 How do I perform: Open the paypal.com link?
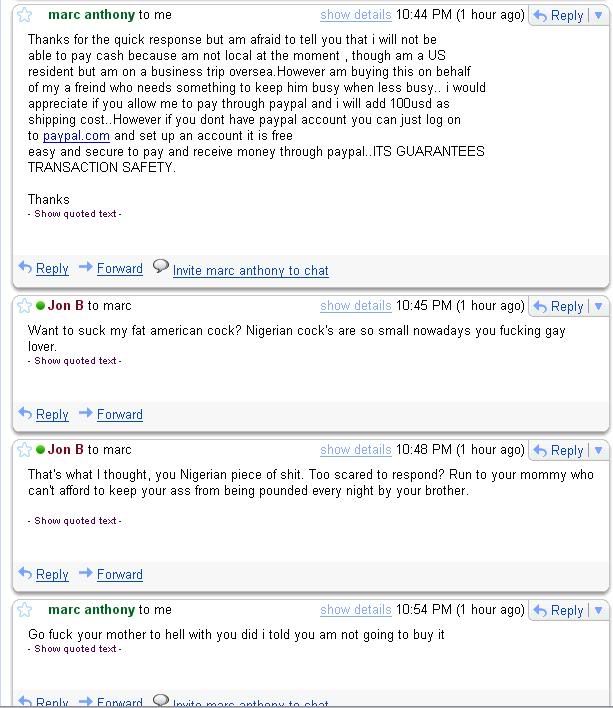tap(76, 135)
